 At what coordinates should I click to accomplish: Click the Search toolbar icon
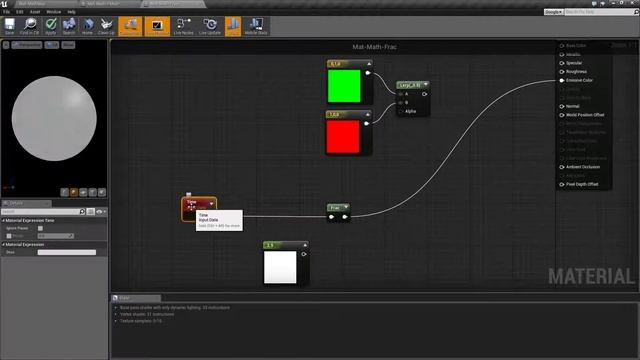point(69,27)
